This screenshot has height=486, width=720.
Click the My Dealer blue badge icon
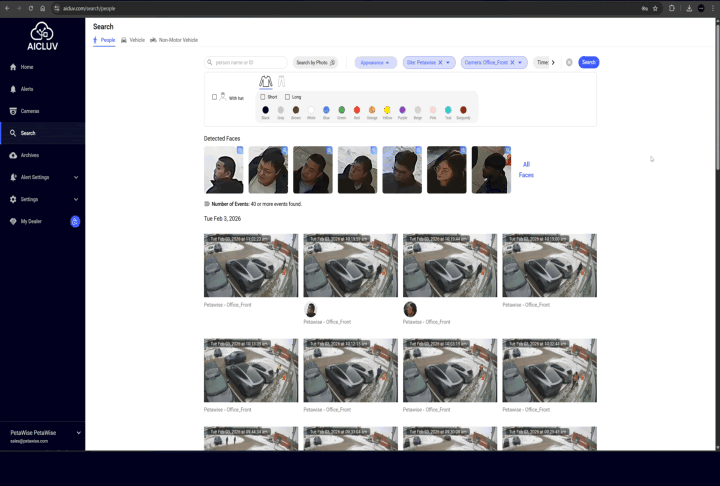pos(75,221)
